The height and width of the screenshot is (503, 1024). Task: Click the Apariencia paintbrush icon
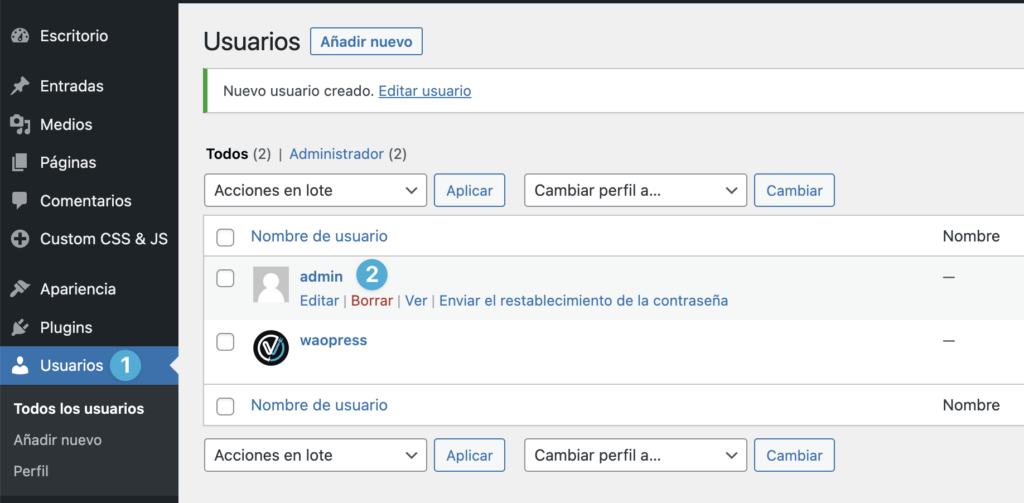click(20, 289)
